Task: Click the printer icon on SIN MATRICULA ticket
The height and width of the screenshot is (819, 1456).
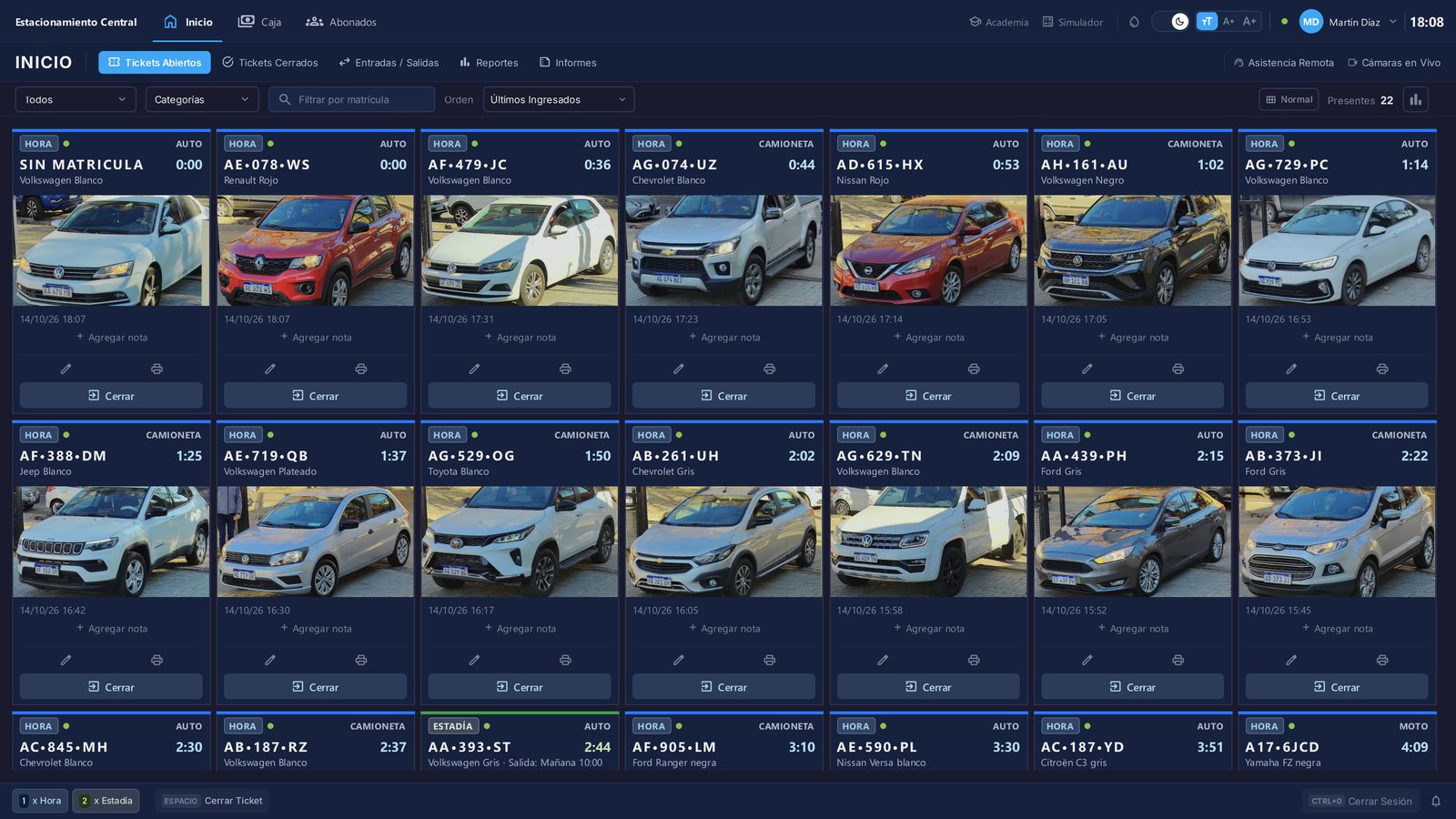Action: [x=157, y=369]
